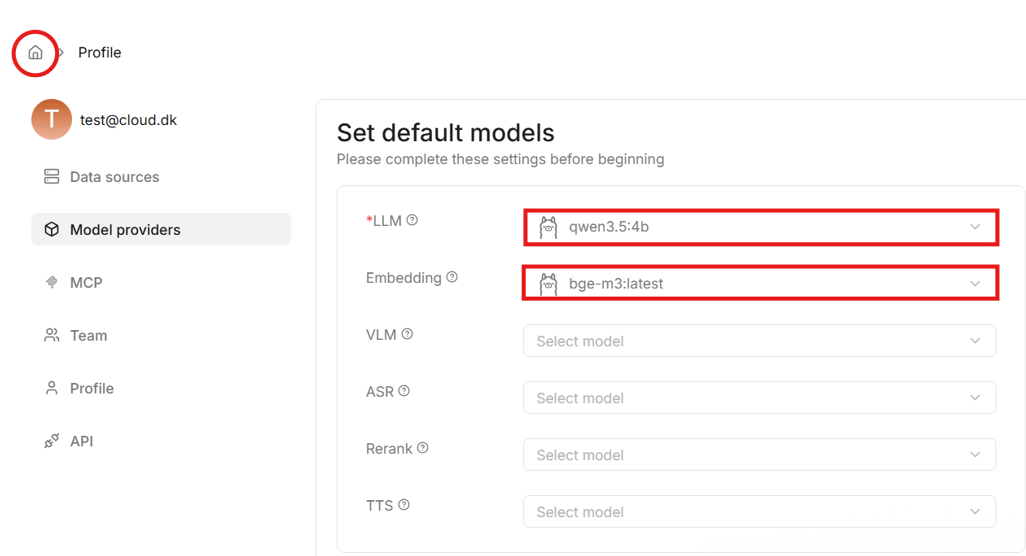
Task: Expand the VLM model selector
Action: (760, 341)
